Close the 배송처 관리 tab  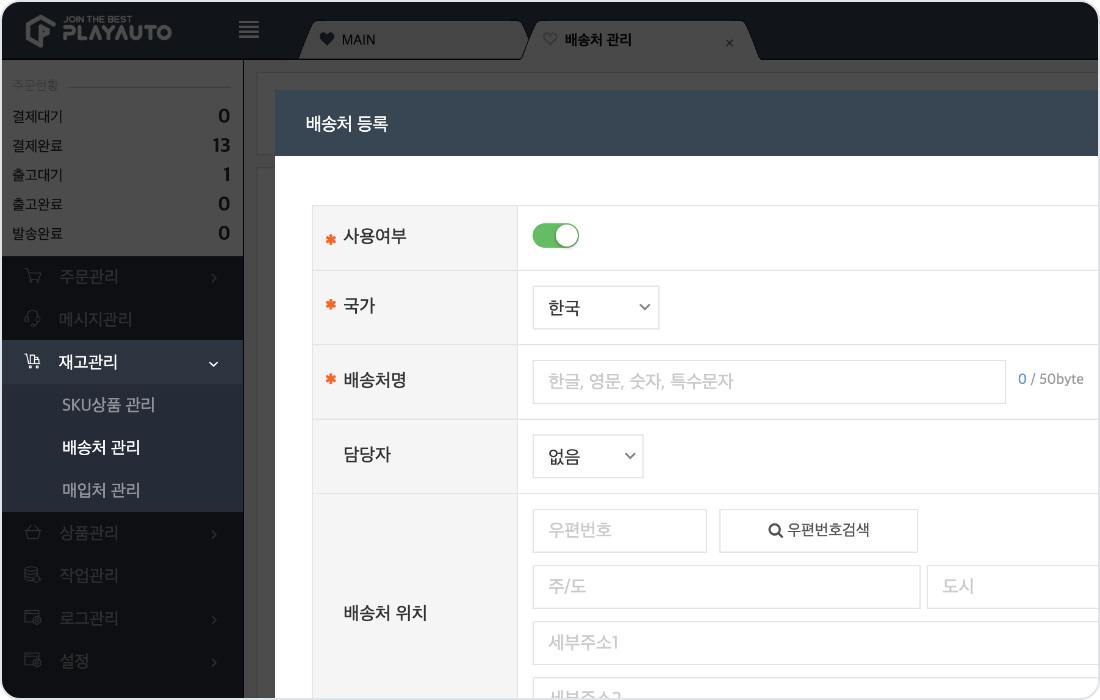(x=729, y=43)
